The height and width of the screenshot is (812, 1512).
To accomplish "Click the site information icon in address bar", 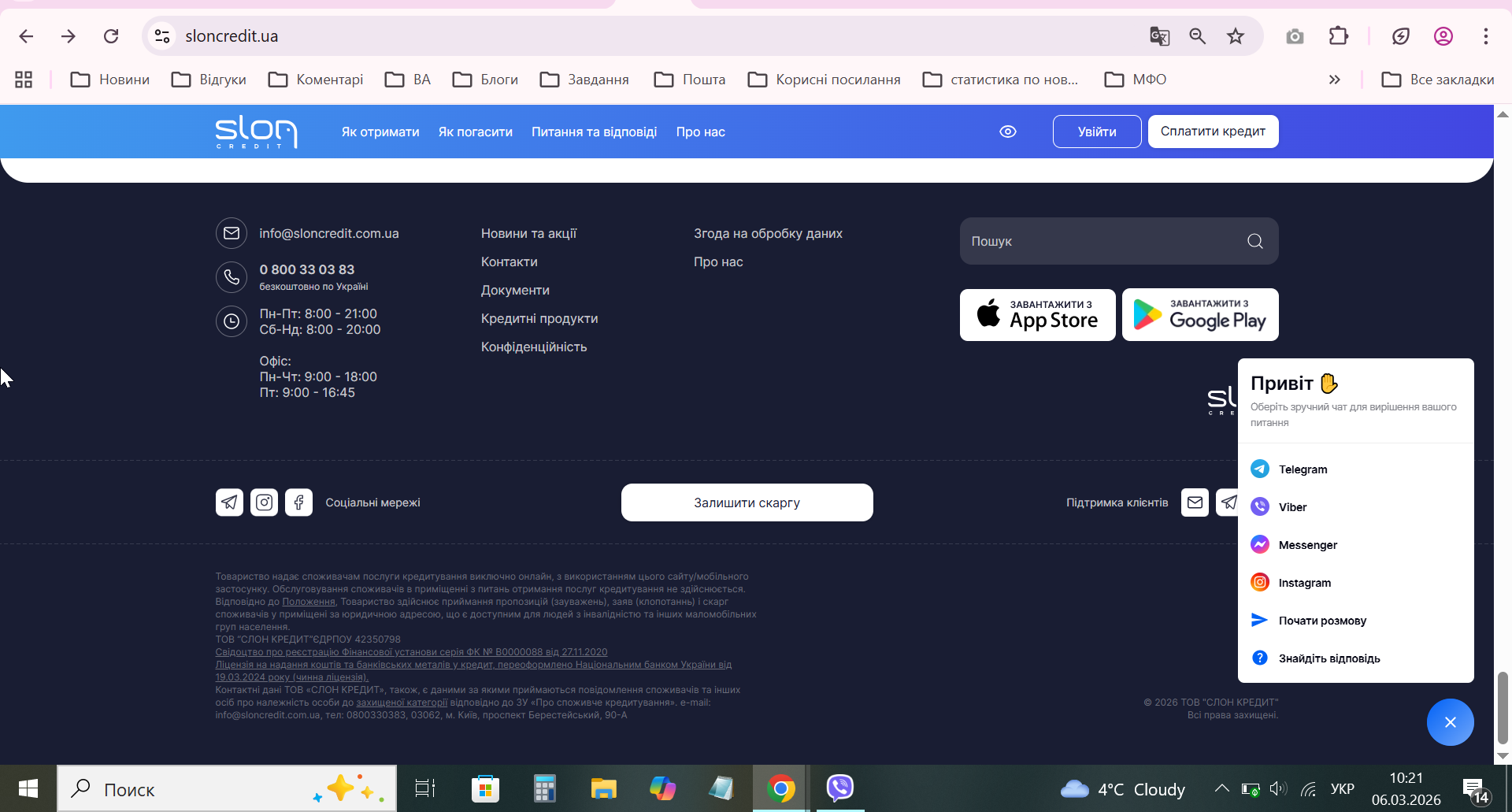I will coord(162,36).
